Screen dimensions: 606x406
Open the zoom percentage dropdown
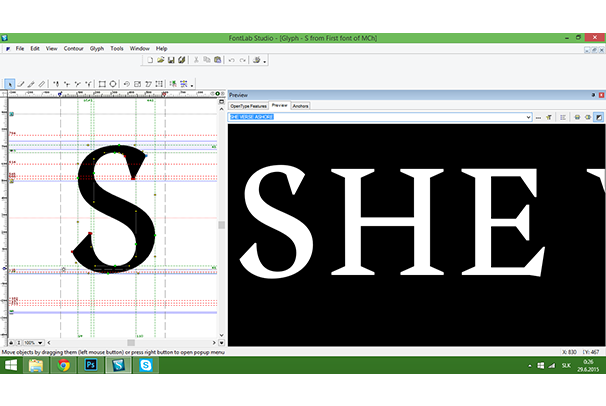[41, 342]
